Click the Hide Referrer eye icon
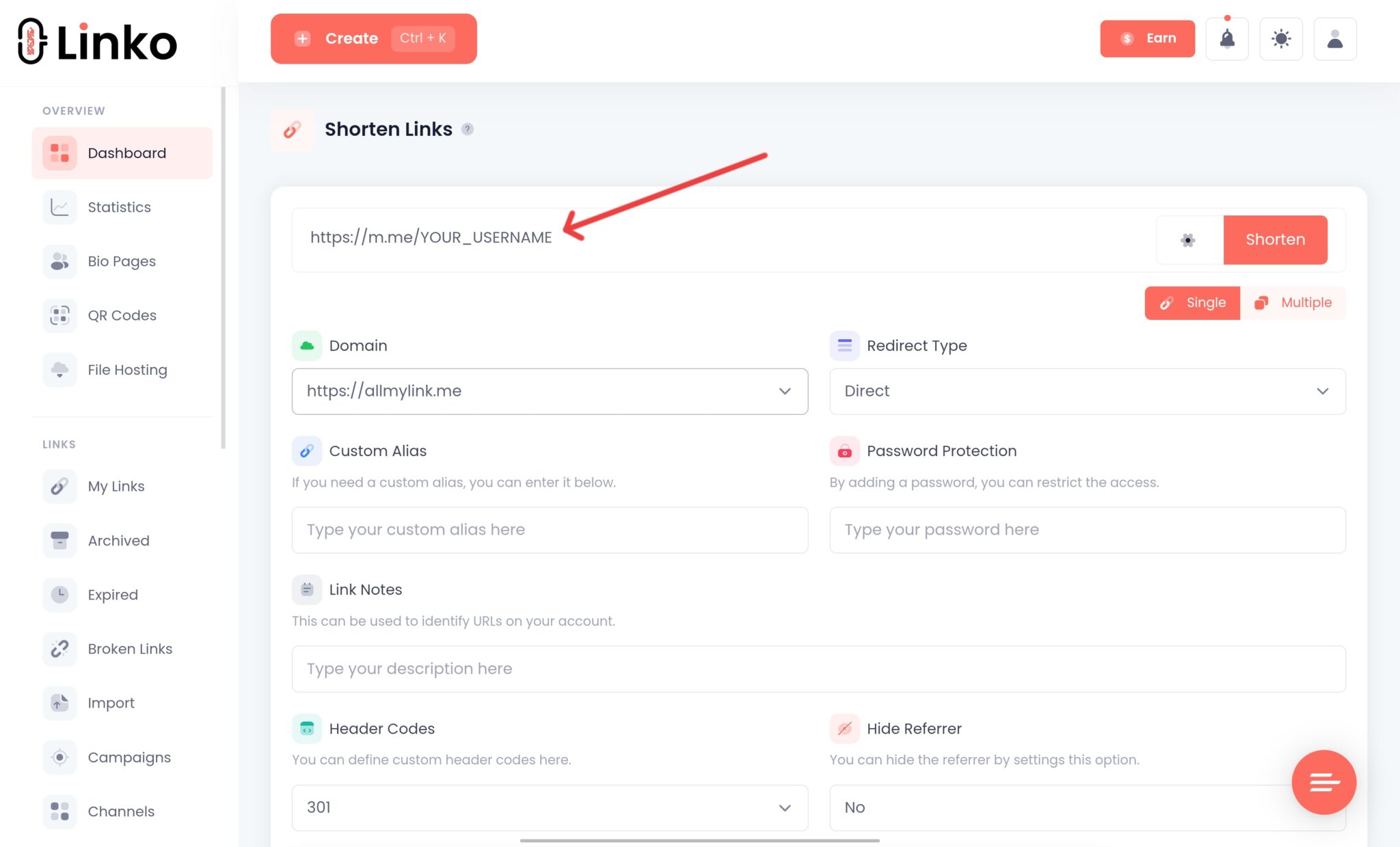Viewport: 1400px width, 847px height. (x=845, y=729)
